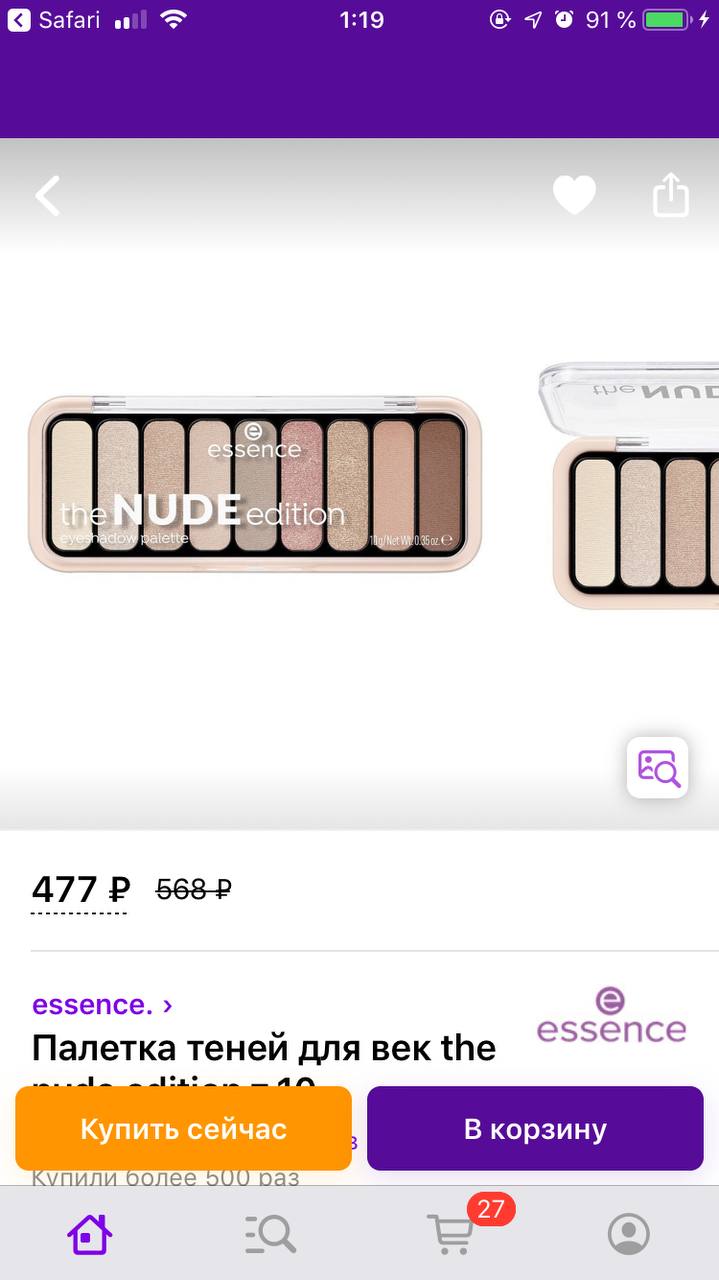Tap the share icon
This screenshot has width=719, height=1280.
(671, 194)
